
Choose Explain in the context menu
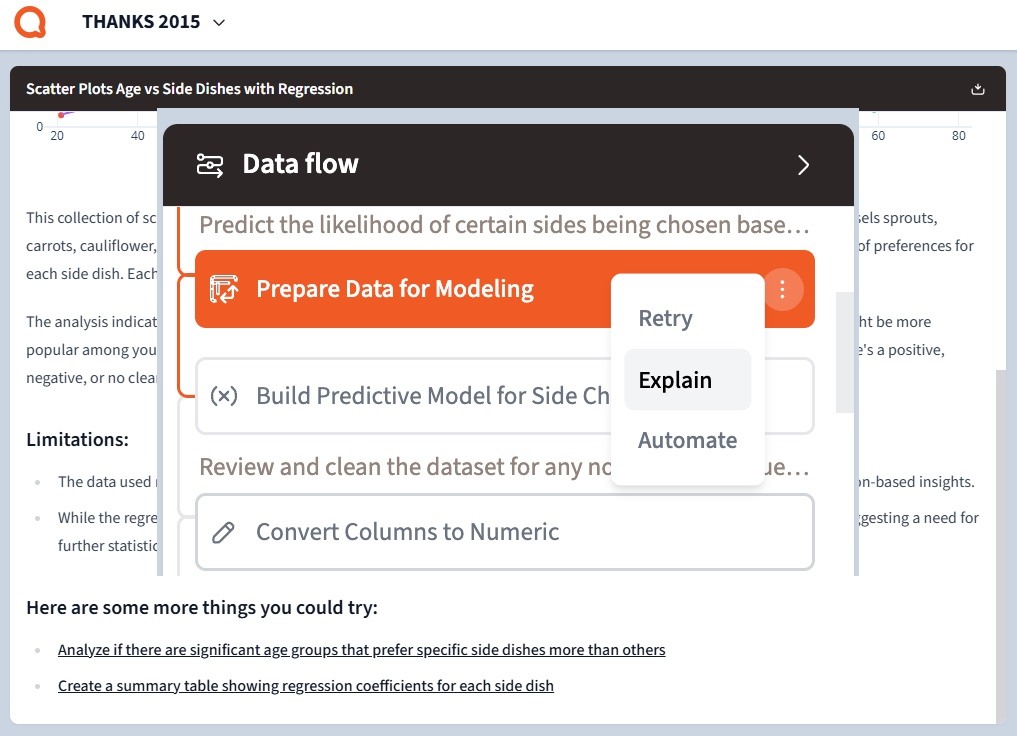coord(675,380)
